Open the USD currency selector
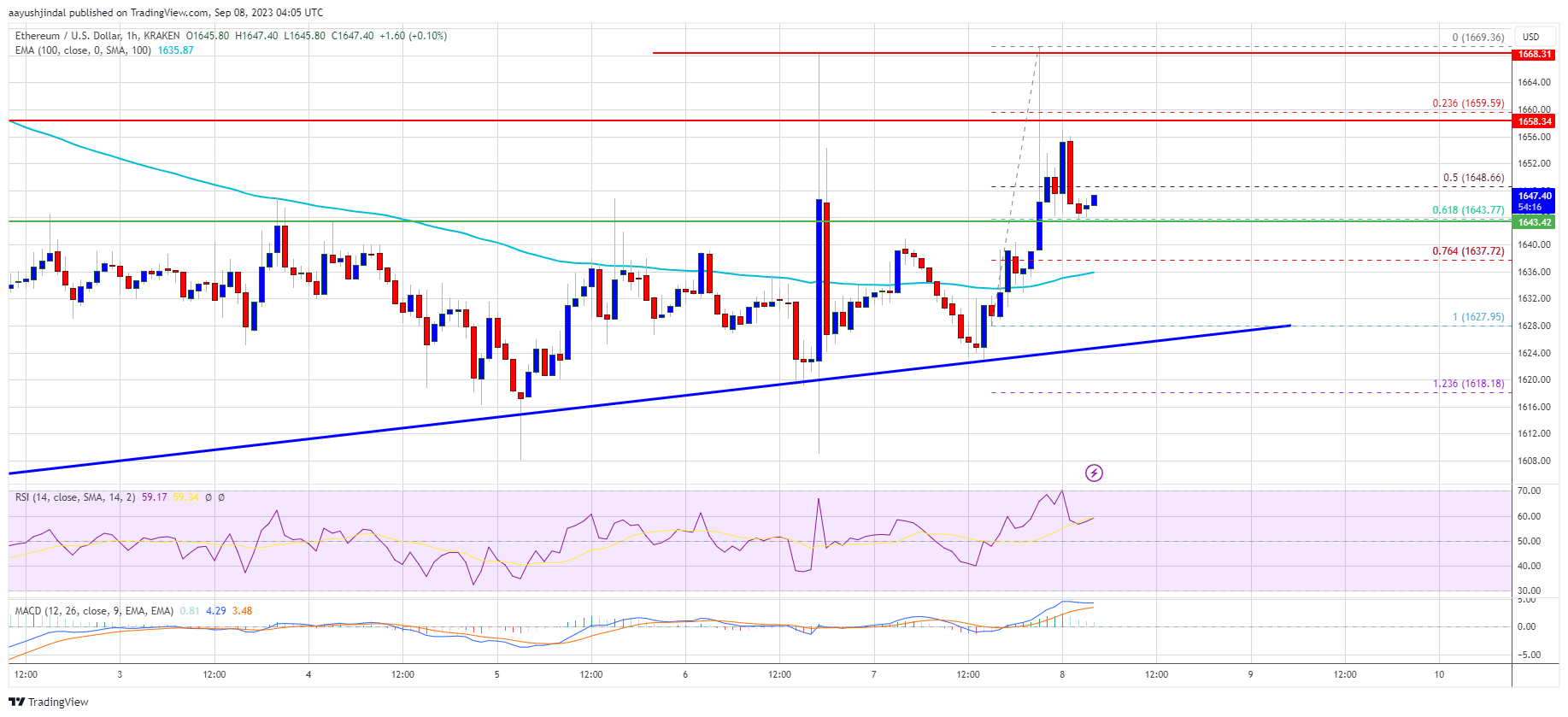Image resolution: width=1568 pixels, height=717 pixels. coord(1530,37)
